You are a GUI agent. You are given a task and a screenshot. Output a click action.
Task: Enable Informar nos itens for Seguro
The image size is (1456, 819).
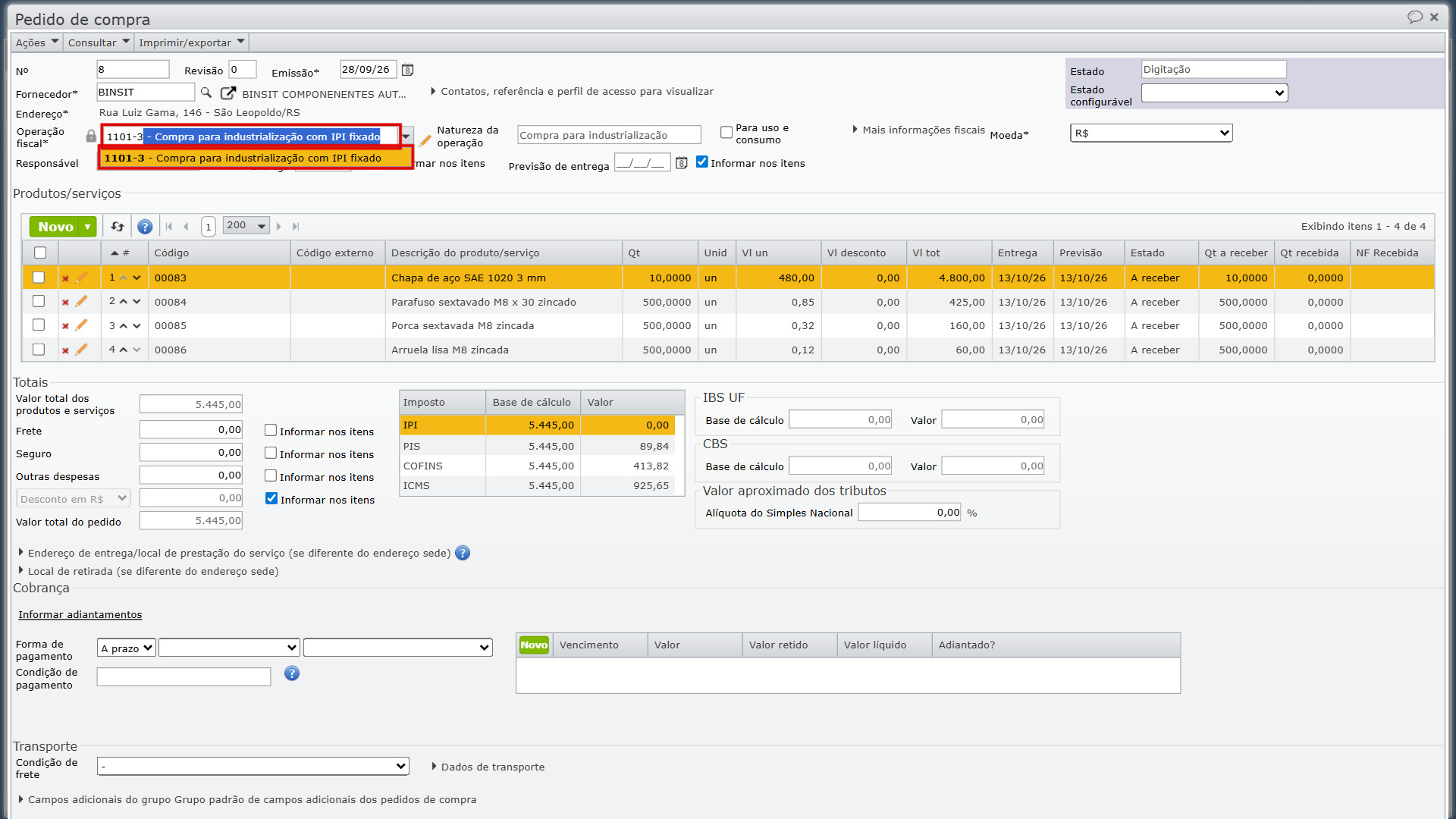[x=271, y=453]
